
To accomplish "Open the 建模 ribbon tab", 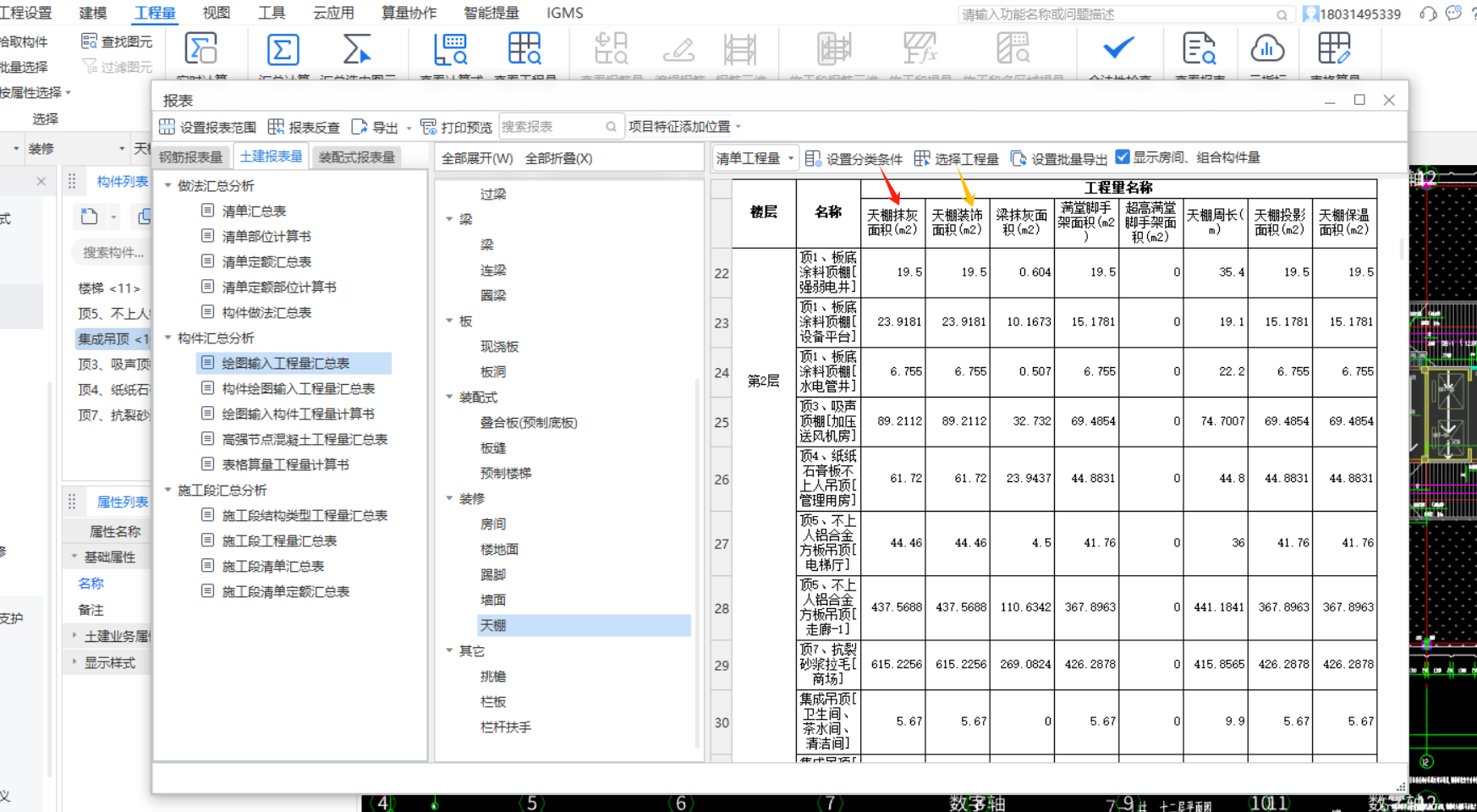I will (x=93, y=13).
